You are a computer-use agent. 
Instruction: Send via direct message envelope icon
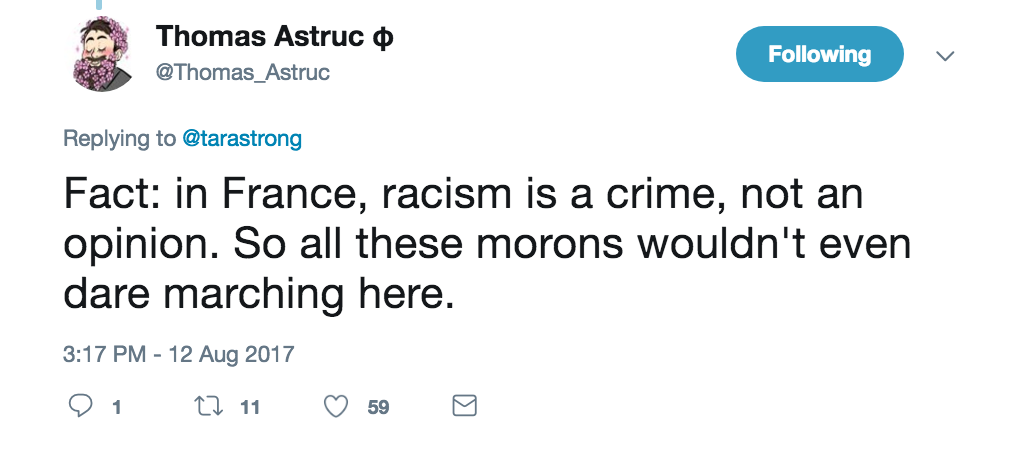464,406
